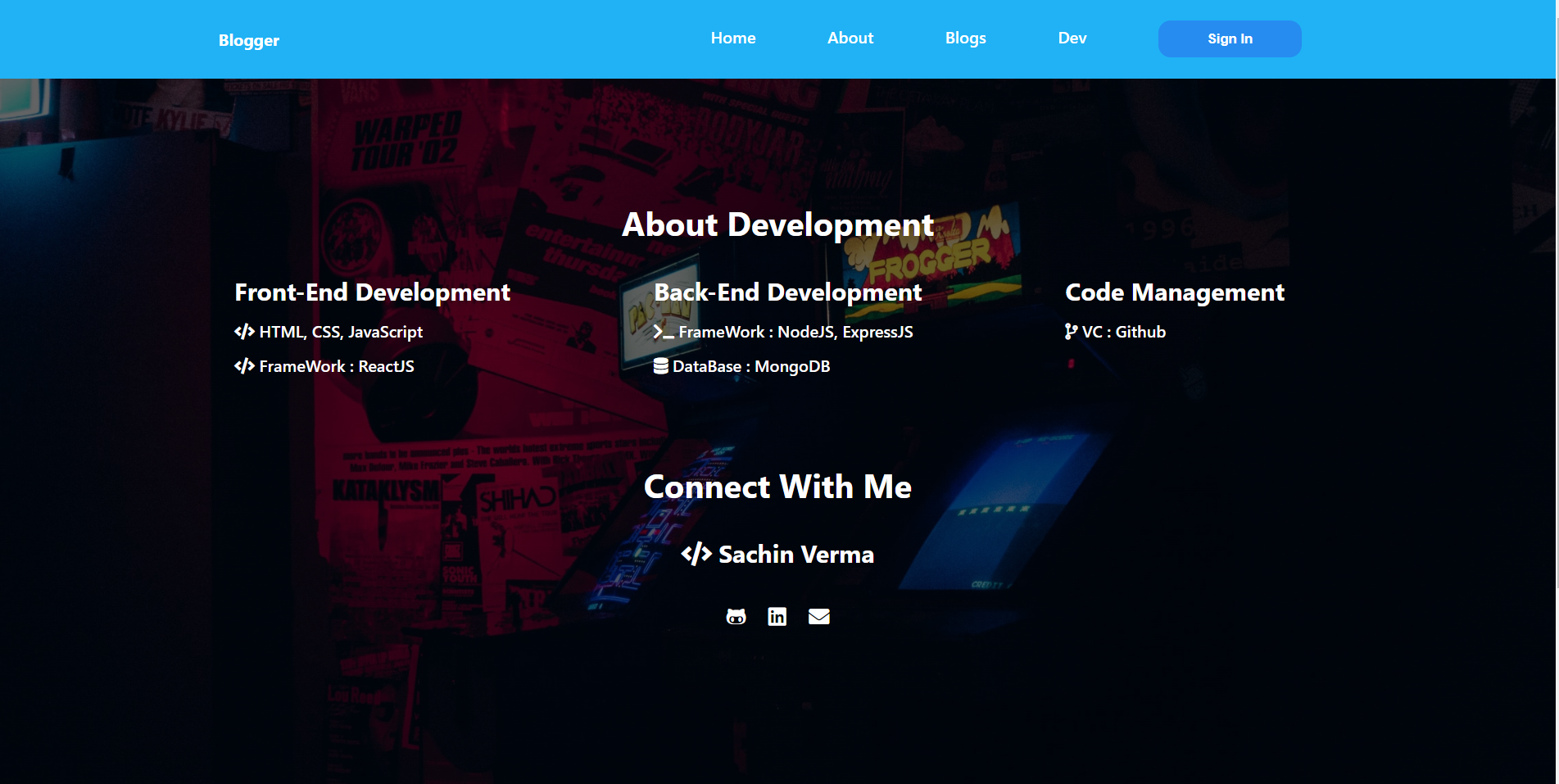1559x784 pixels.
Task: Click the text VC : Github
Action: tap(1124, 332)
